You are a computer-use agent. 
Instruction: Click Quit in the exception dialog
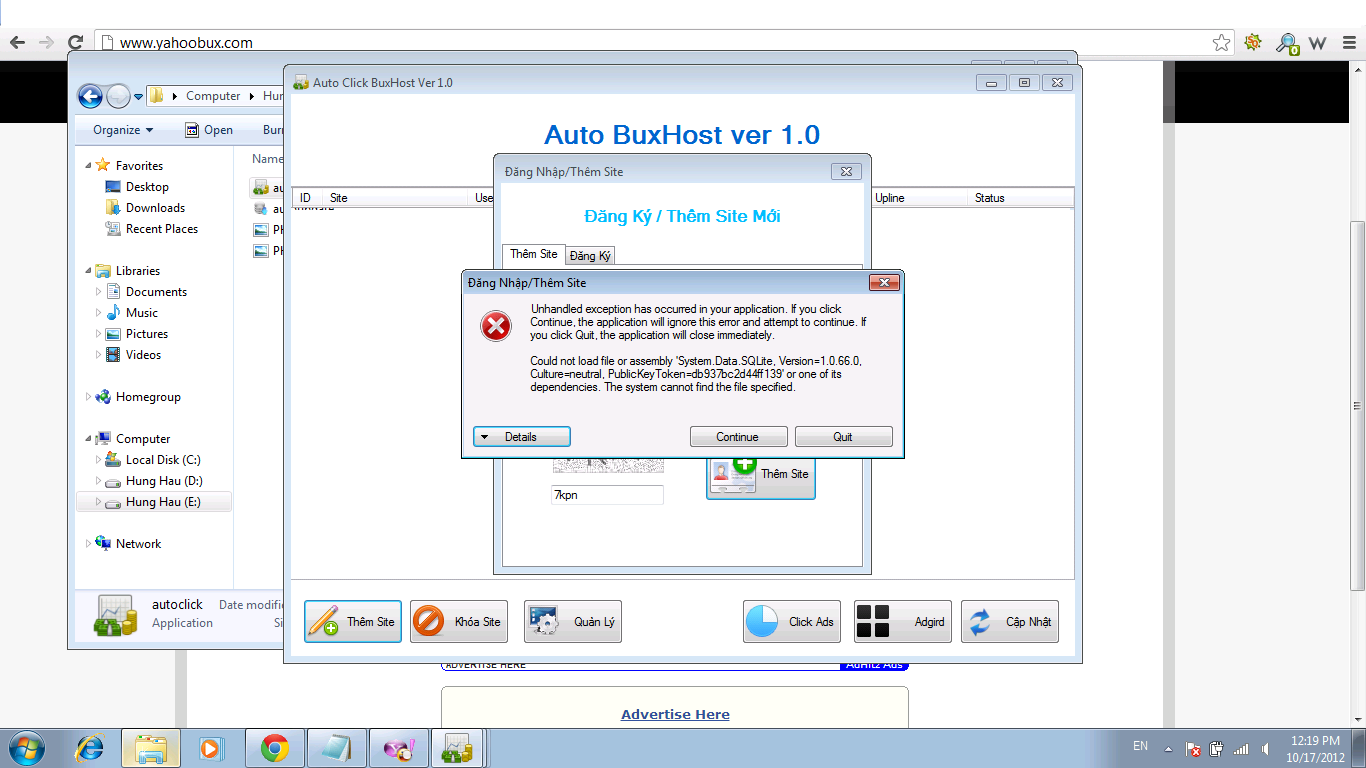pos(843,437)
